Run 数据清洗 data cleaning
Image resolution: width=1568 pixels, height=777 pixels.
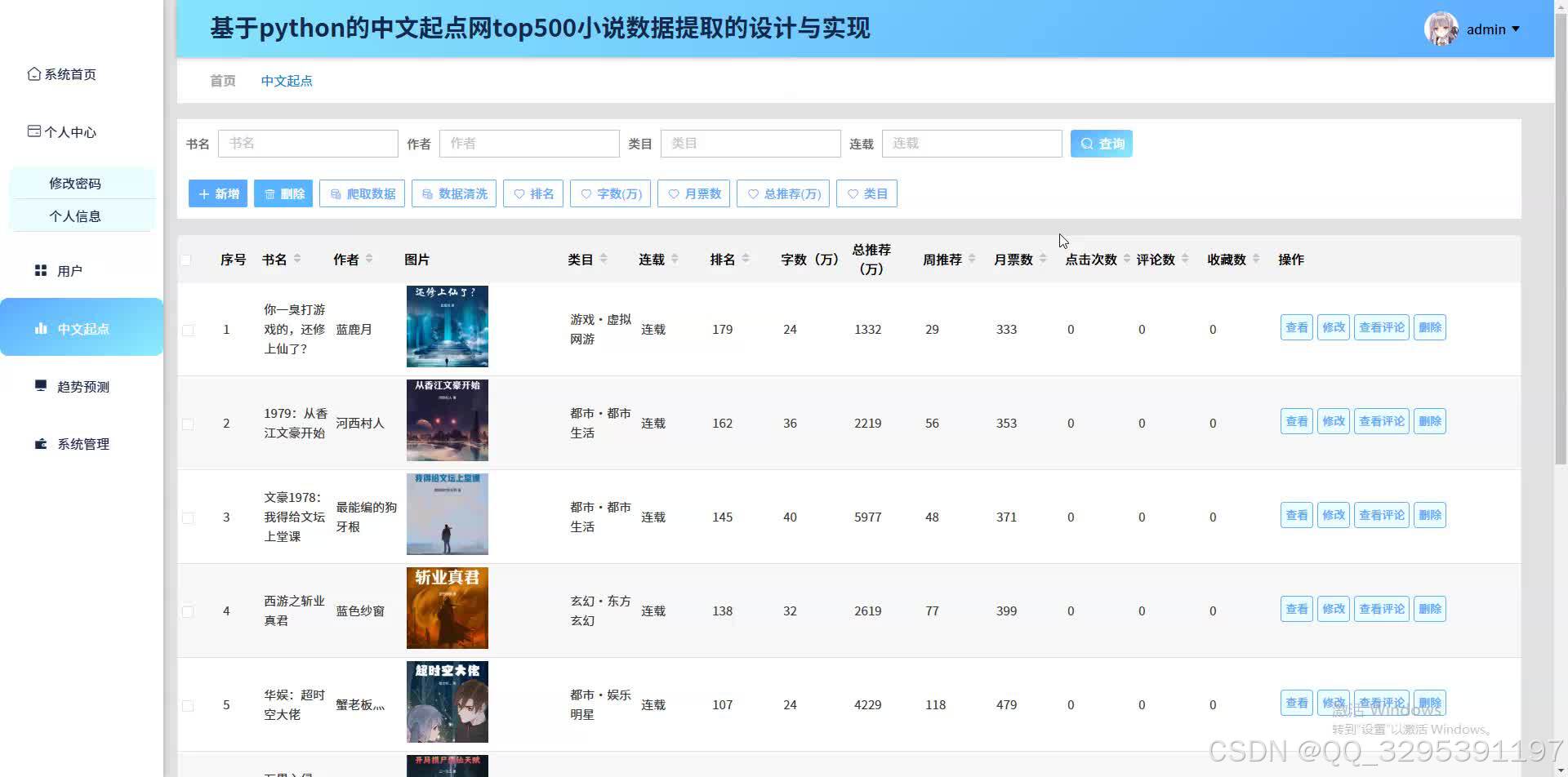click(x=454, y=193)
